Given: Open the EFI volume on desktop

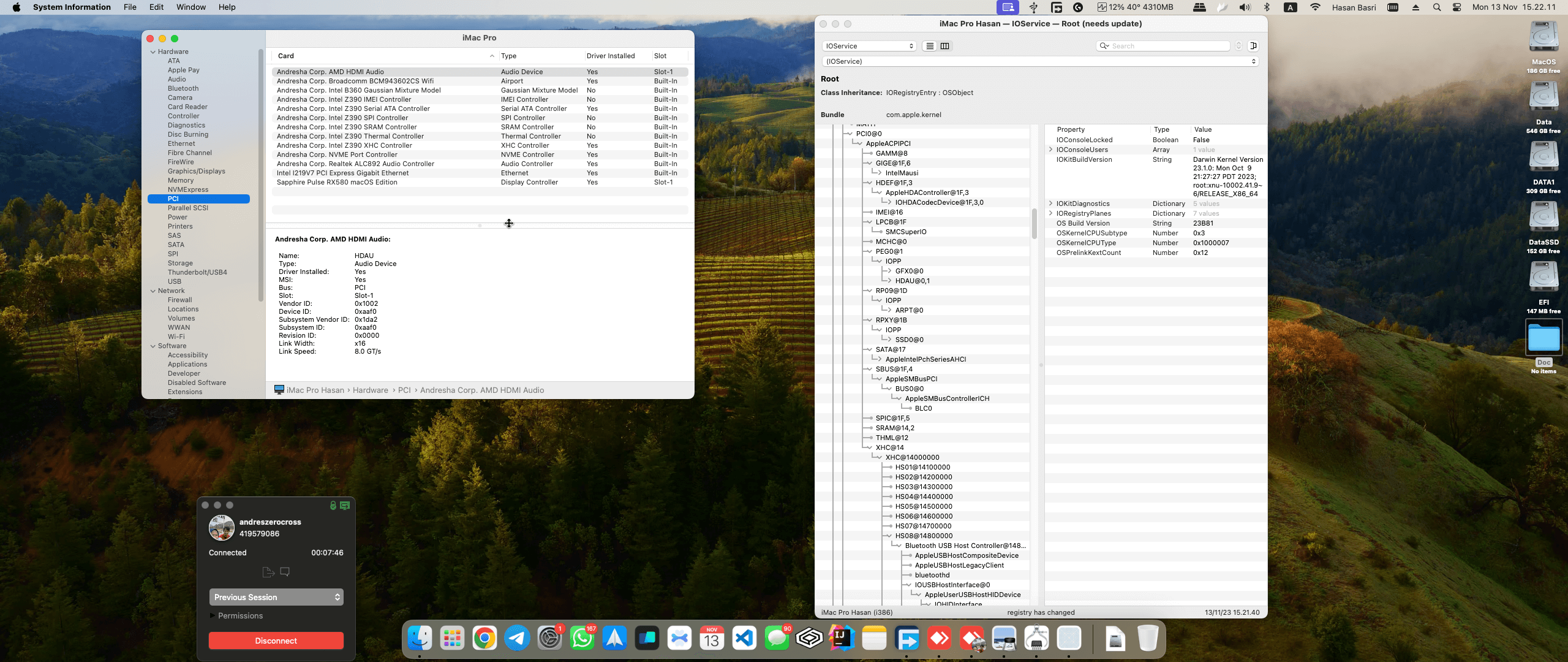Looking at the screenshot, I should [1543, 277].
